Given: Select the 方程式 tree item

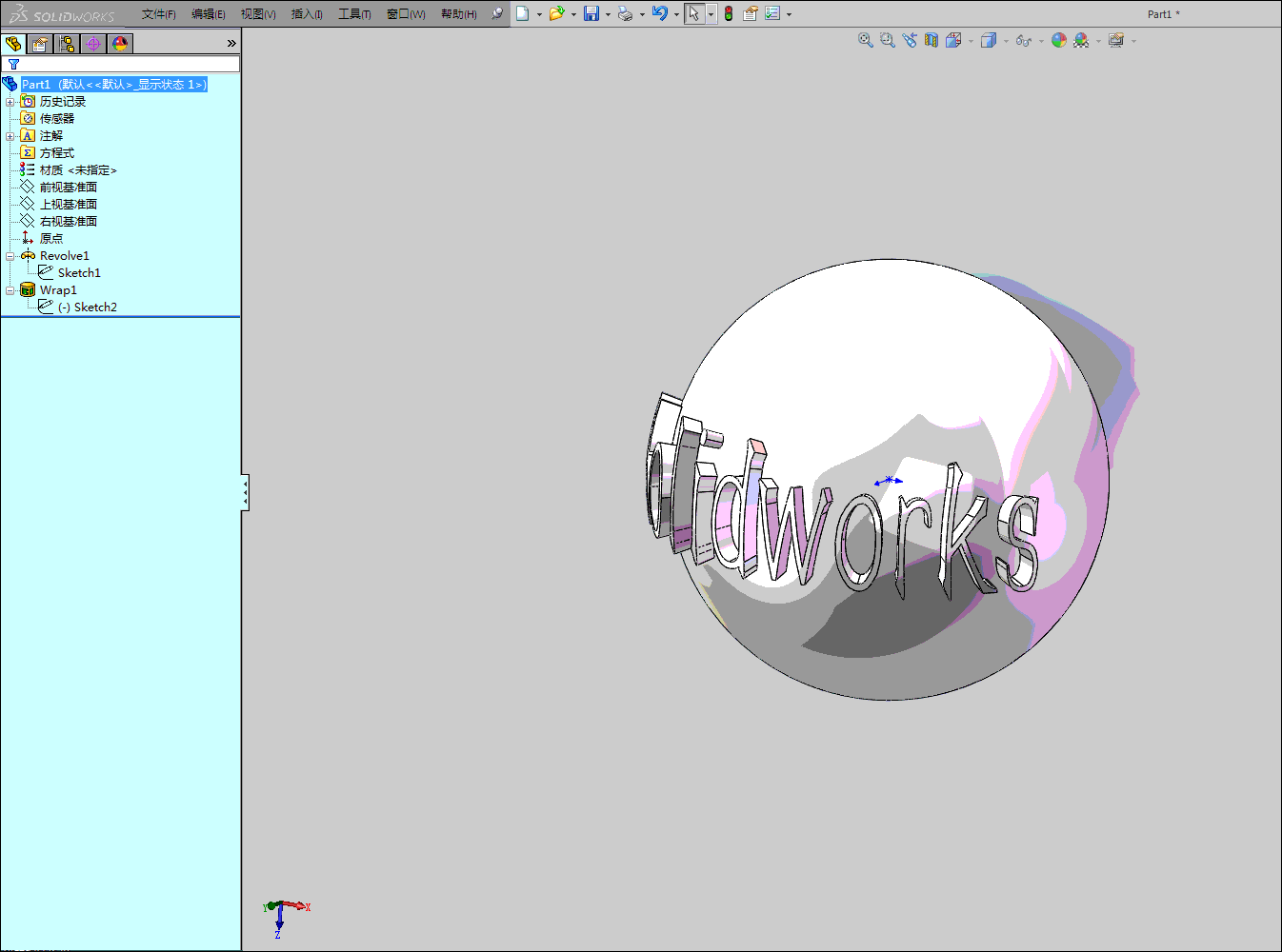Looking at the screenshot, I should tap(57, 153).
